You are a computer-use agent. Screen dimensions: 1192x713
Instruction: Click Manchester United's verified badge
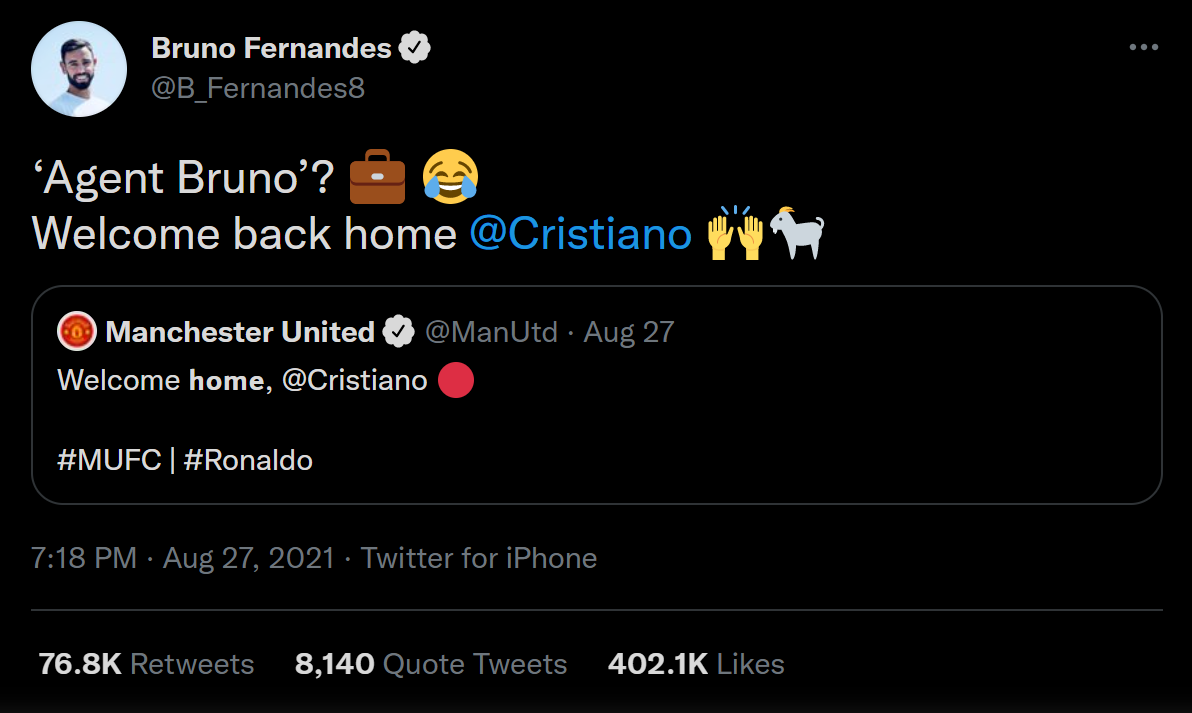pos(400,331)
